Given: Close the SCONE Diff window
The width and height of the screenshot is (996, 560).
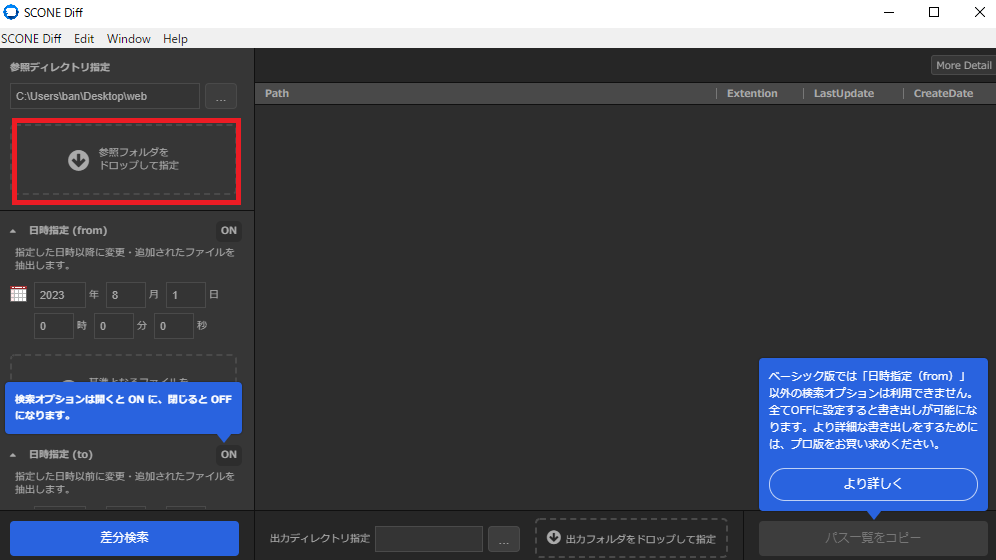Looking at the screenshot, I should (979, 12).
